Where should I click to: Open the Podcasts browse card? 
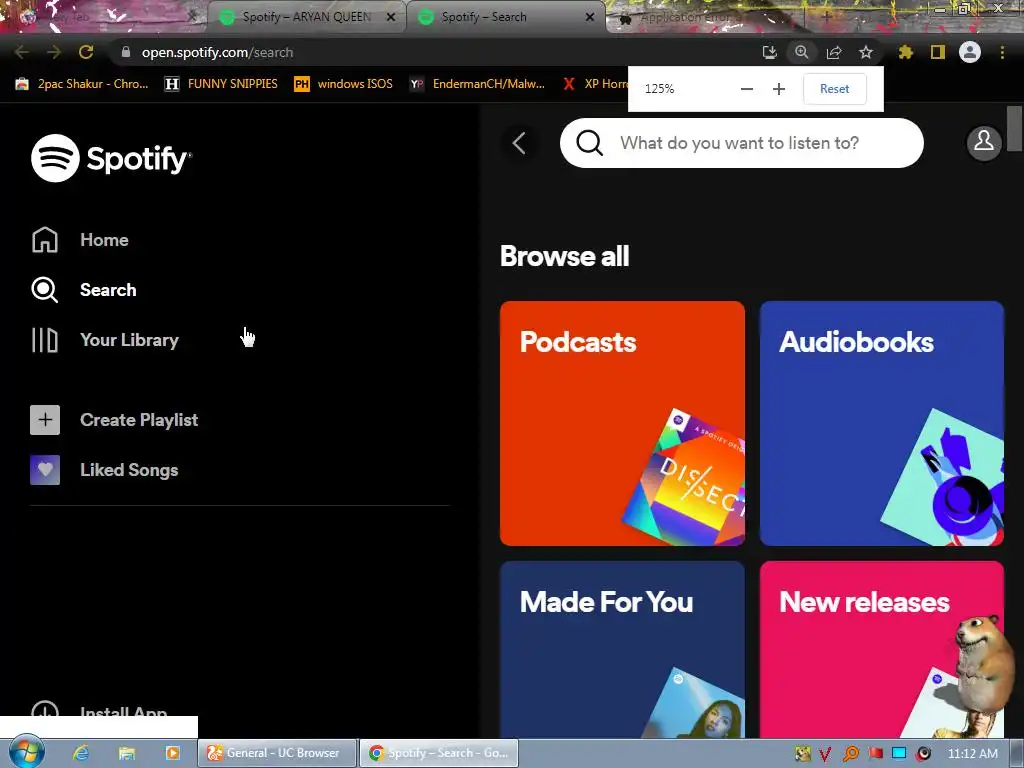[622, 423]
